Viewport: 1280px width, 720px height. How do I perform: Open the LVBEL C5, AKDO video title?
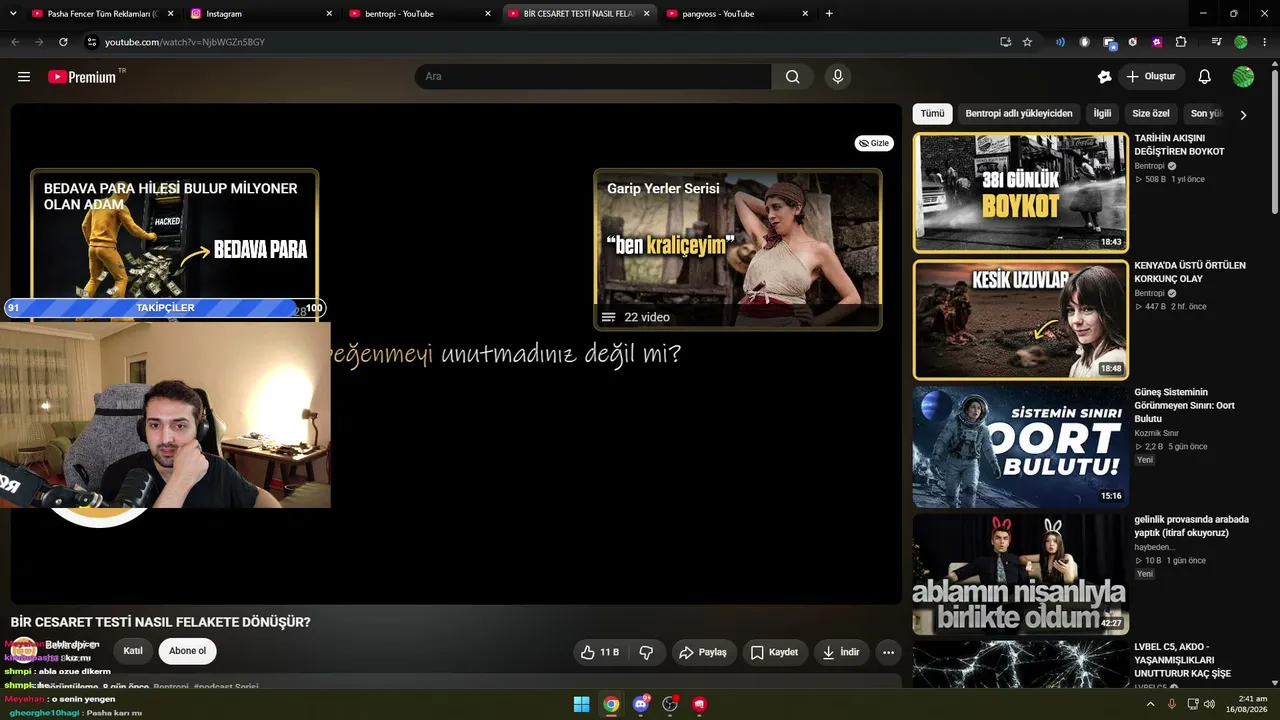point(1184,660)
